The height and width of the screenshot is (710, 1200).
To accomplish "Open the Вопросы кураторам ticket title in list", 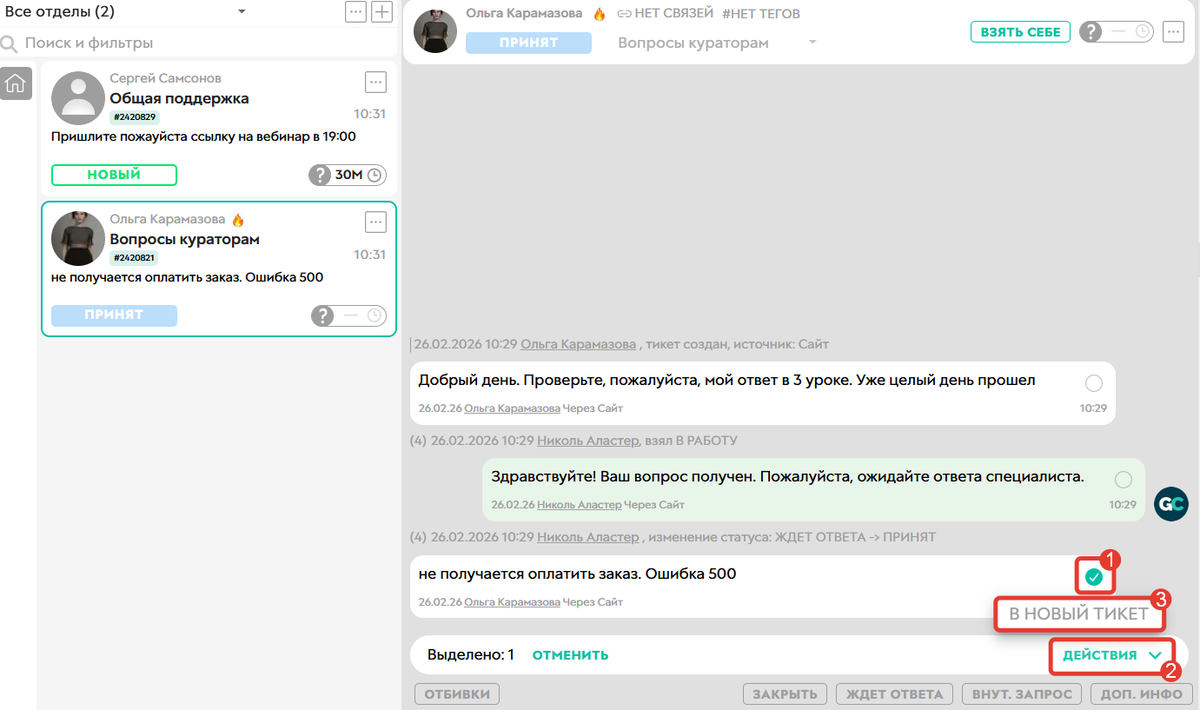I will [x=185, y=240].
